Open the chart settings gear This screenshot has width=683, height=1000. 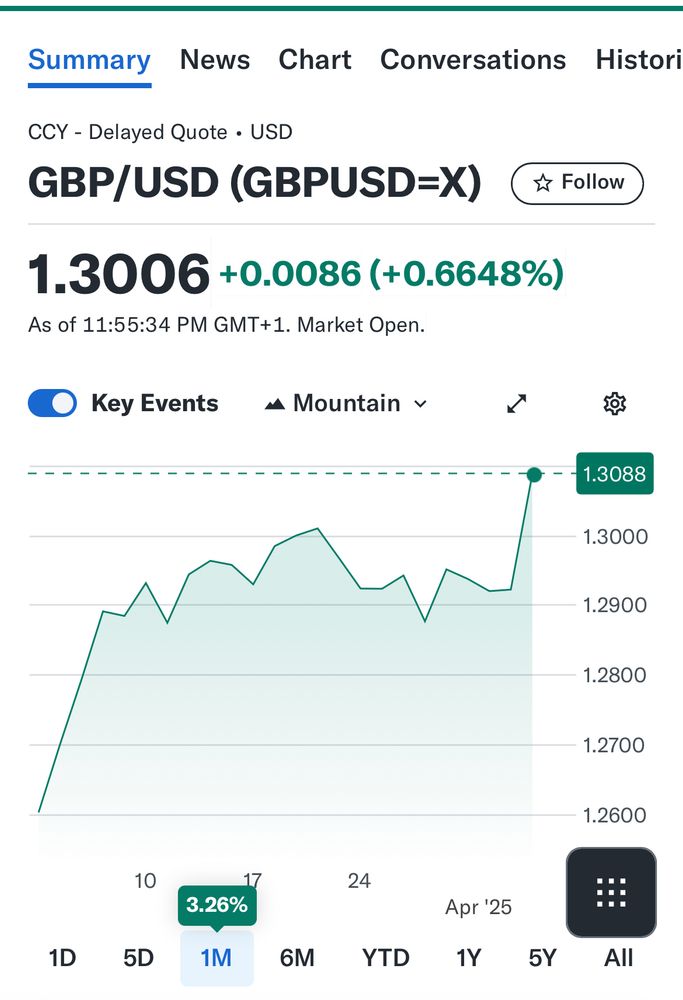coord(614,403)
